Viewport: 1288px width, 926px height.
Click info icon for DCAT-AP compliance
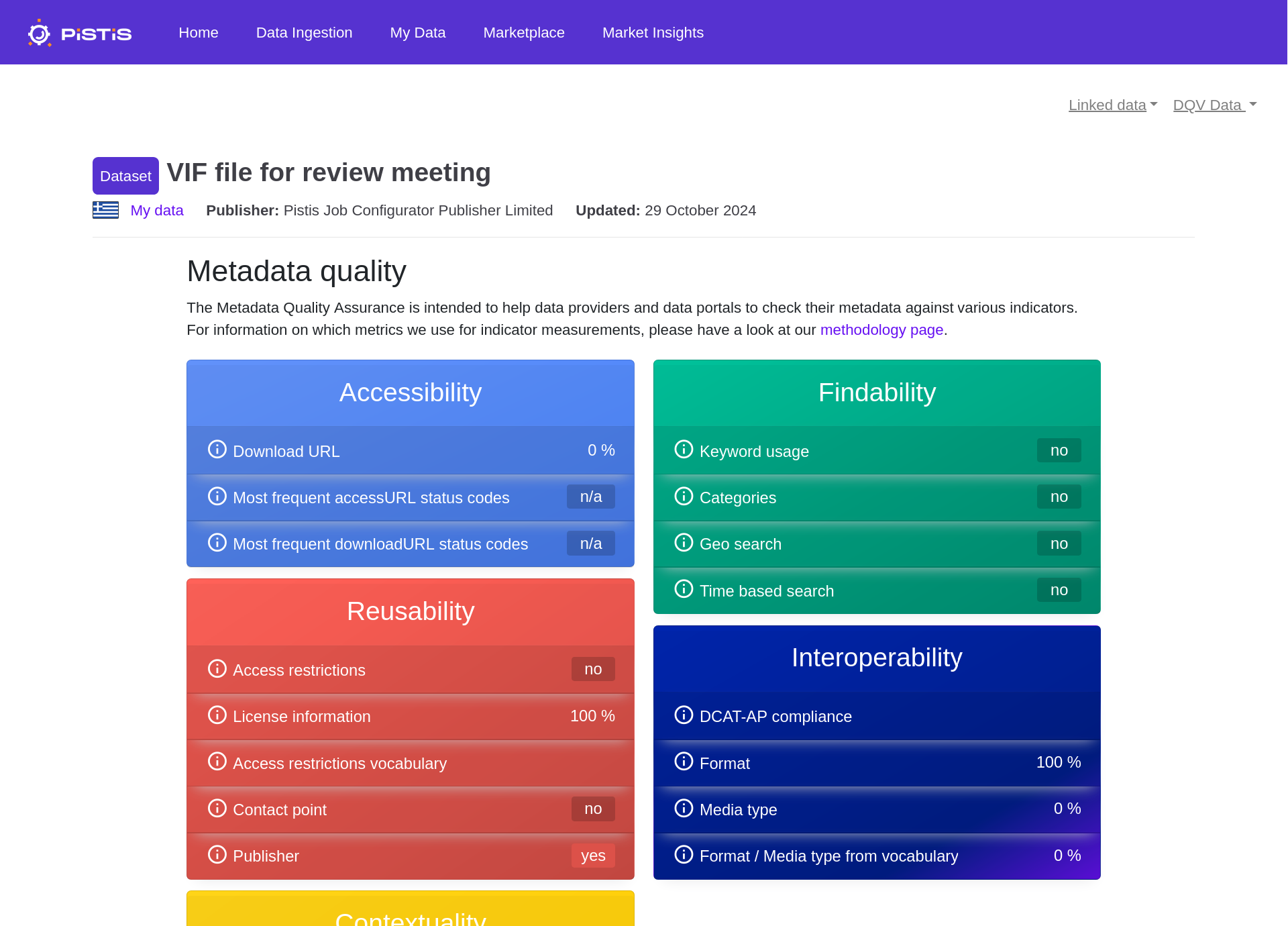(x=684, y=715)
